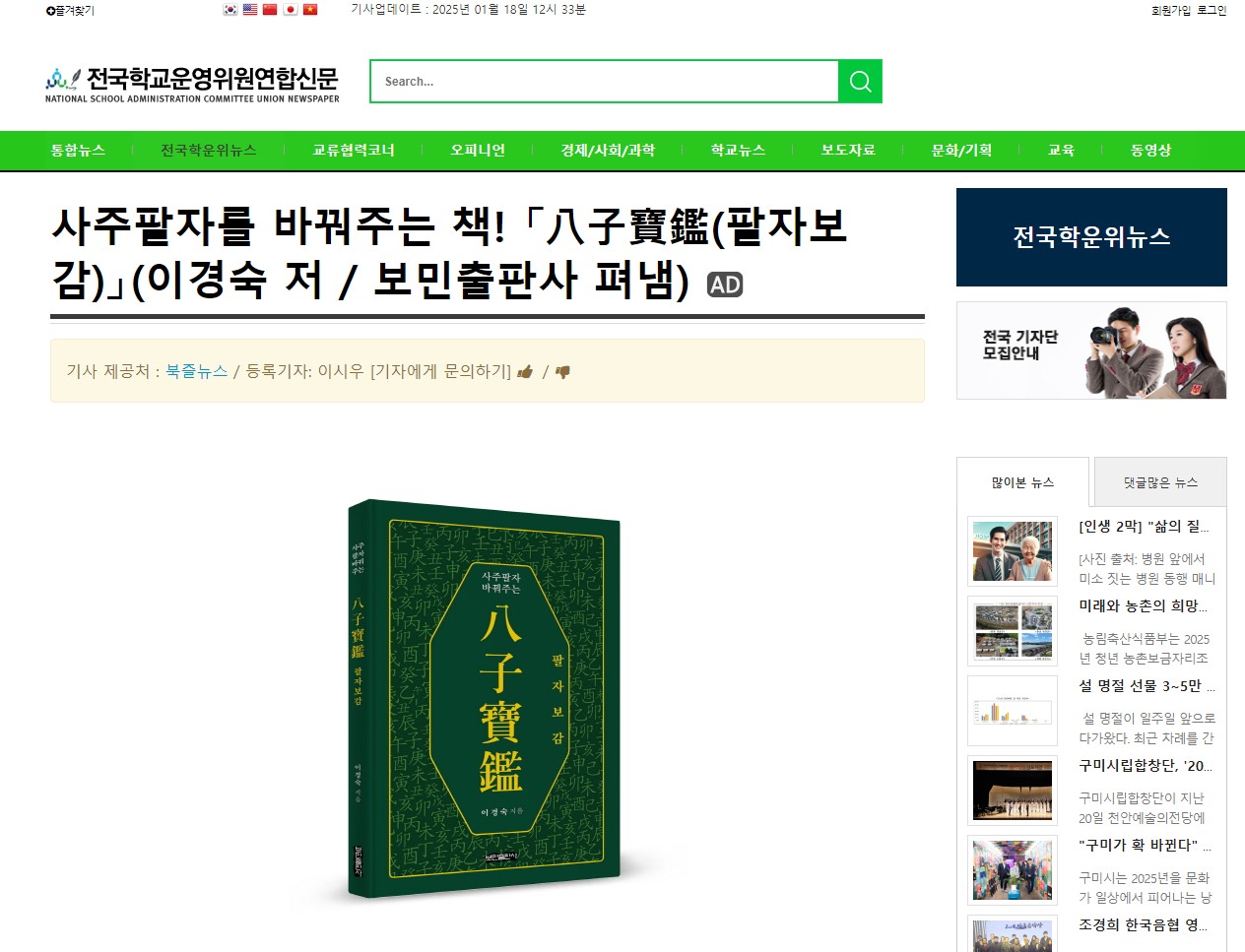Viewport: 1245px width, 952px height.
Task: Click the newspaper logo to go home
Action: (x=192, y=84)
